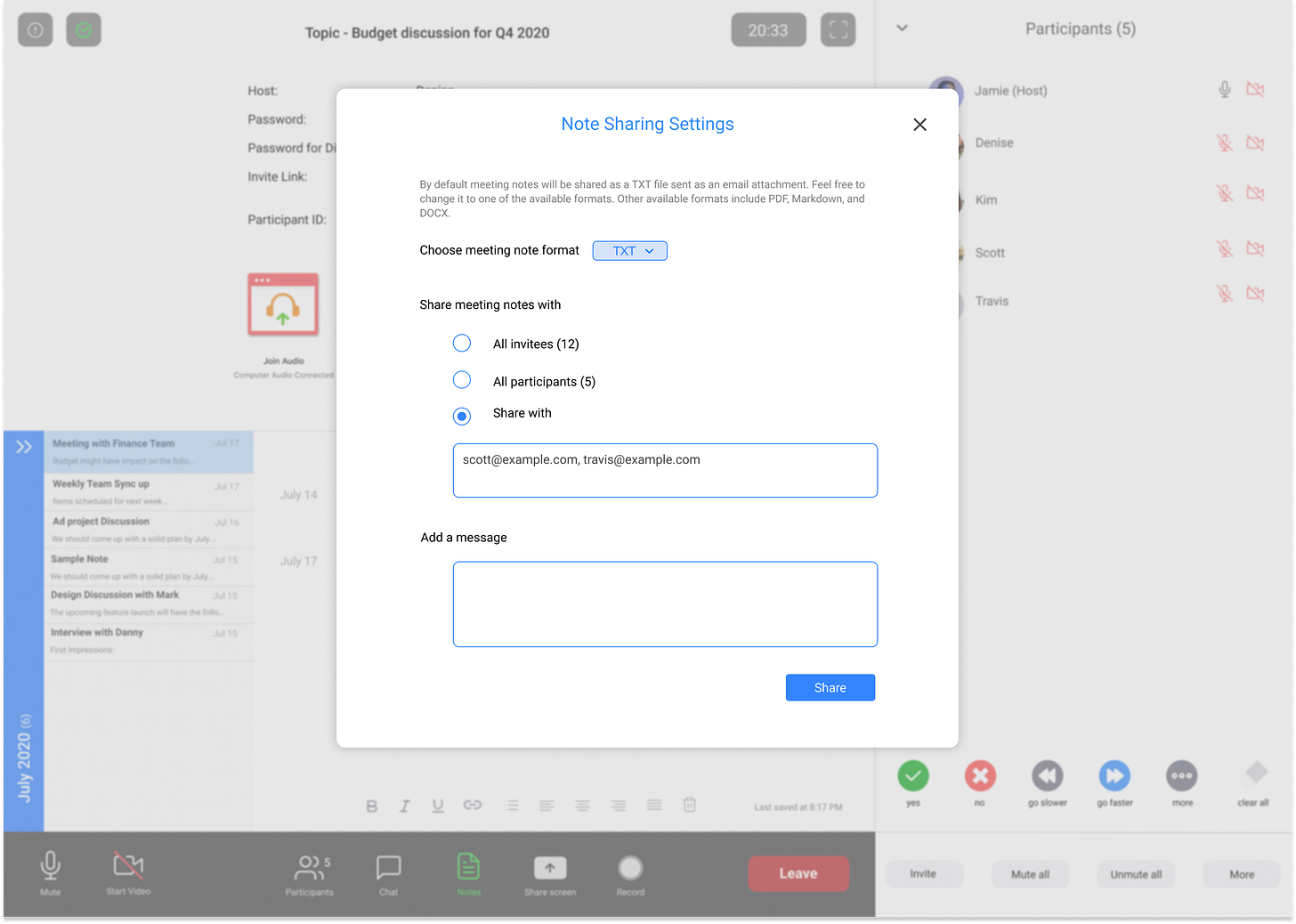Close the Note Sharing Settings dialog
The height and width of the screenshot is (924, 1296).
pyautogui.click(x=919, y=125)
